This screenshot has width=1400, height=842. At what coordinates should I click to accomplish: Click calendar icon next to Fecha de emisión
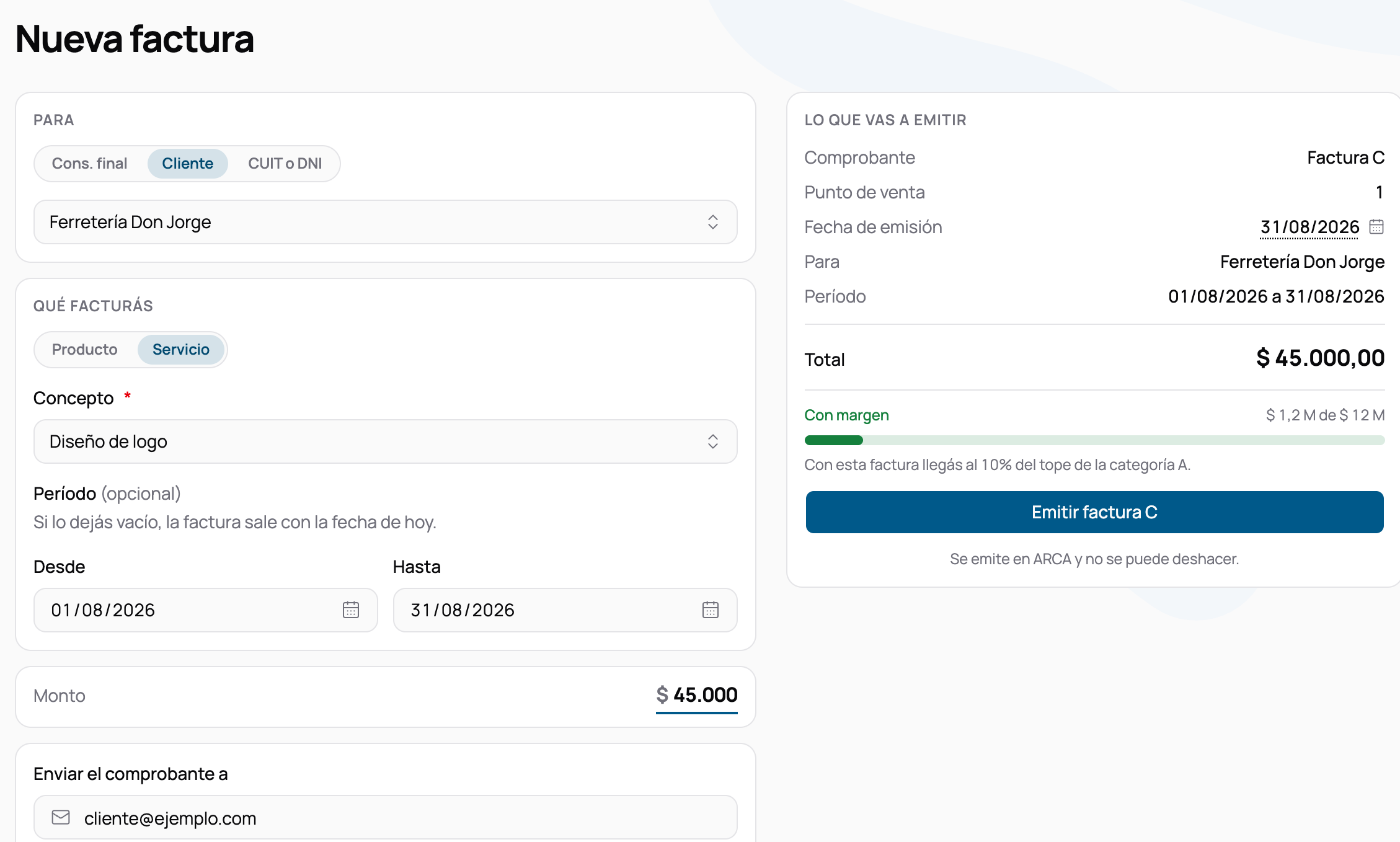click(x=1376, y=227)
